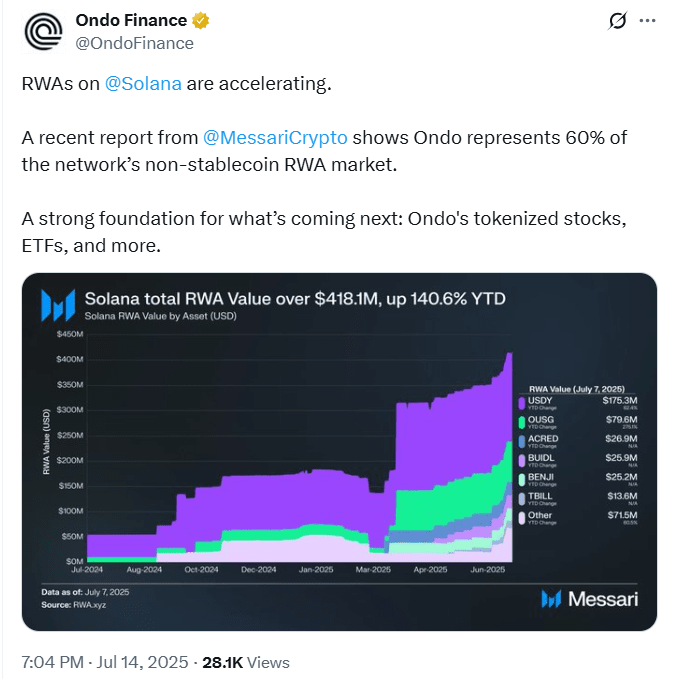Click the @OndoFinance handle

click(x=135, y=43)
